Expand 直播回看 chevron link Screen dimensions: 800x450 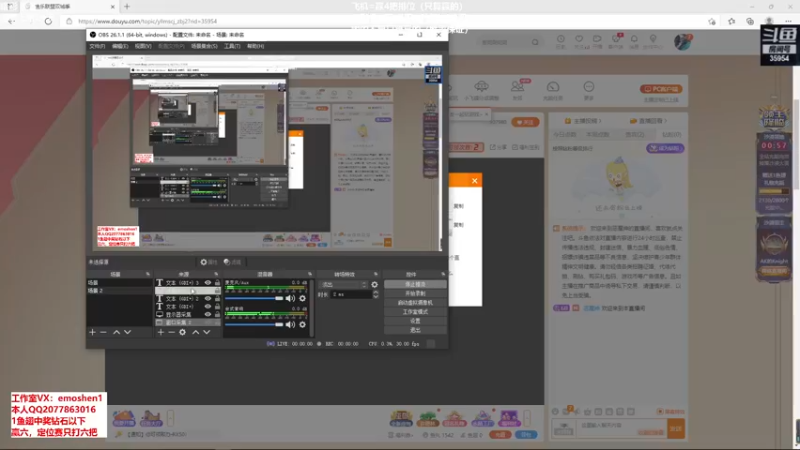pyautogui.click(x=648, y=121)
